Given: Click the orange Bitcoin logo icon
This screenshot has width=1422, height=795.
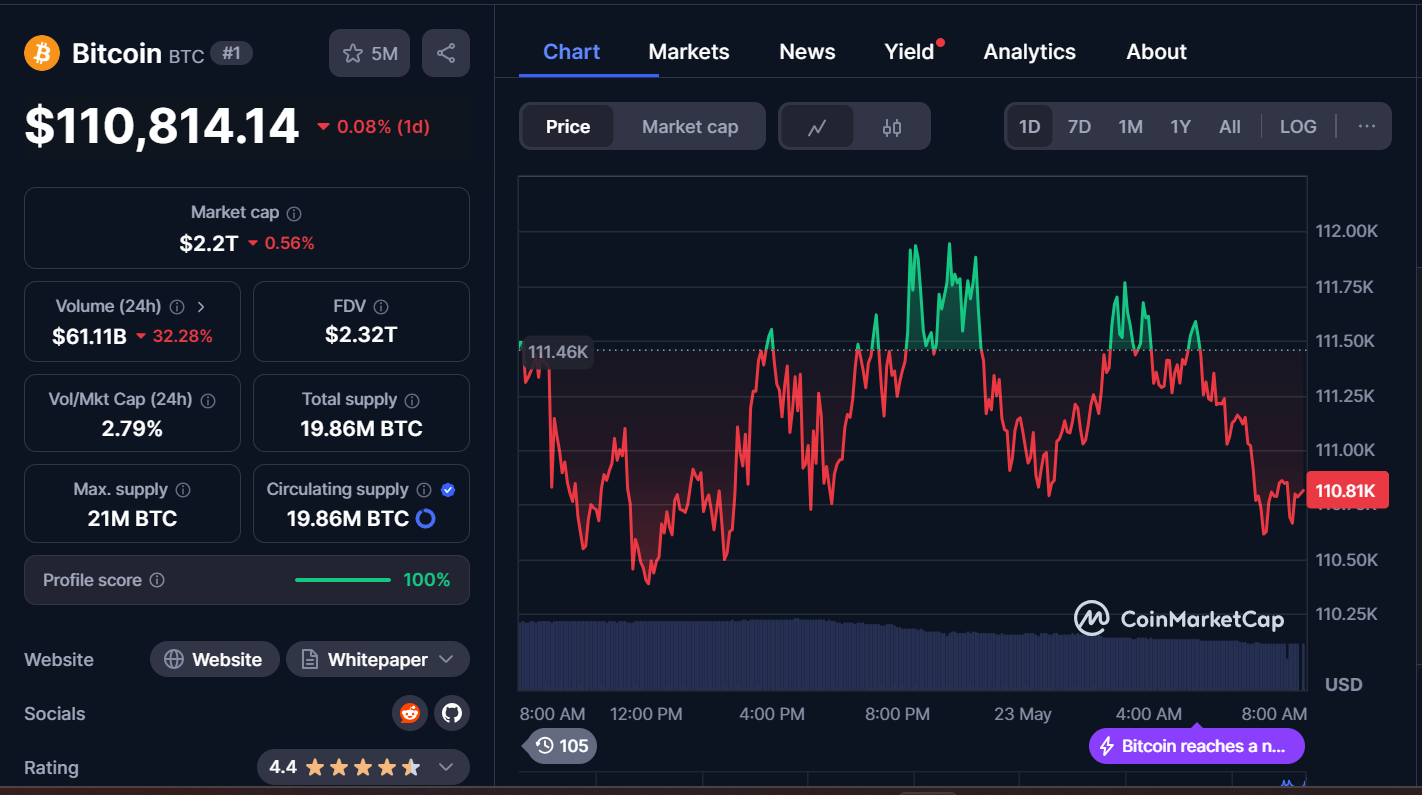Looking at the screenshot, I should point(42,53).
